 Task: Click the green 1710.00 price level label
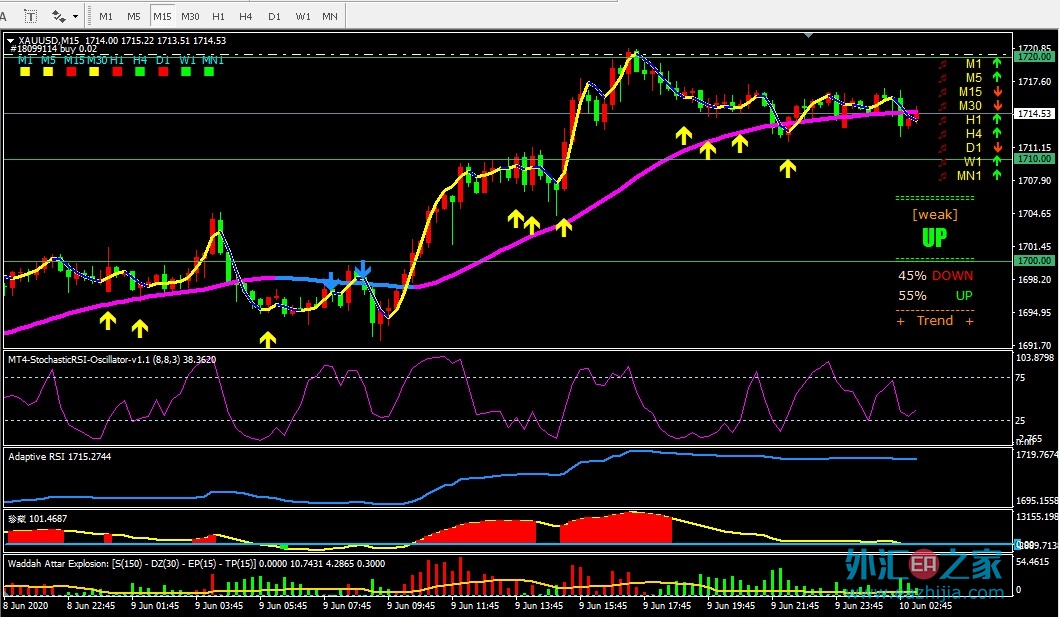(x=1034, y=159)
